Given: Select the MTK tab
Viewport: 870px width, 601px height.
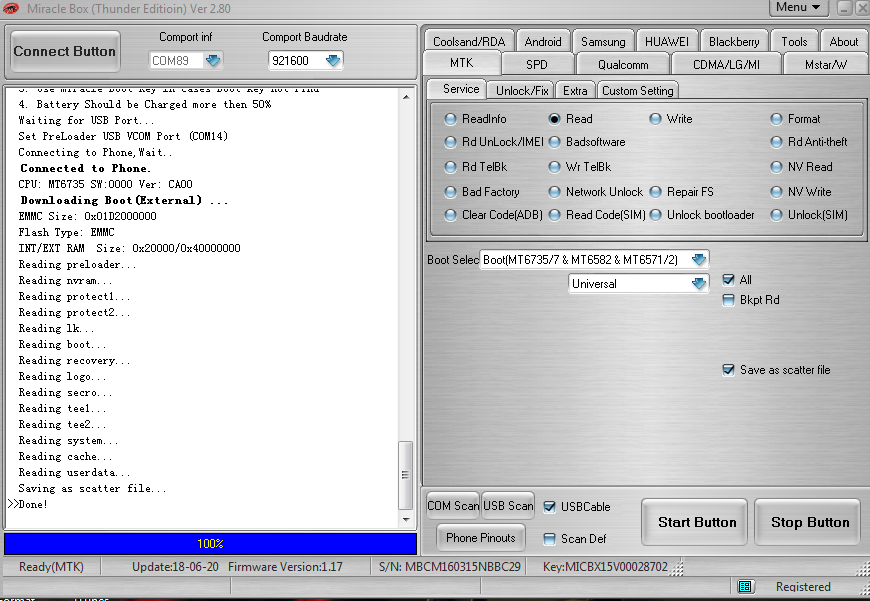Looking at the screenshot, I should point(462,63).
